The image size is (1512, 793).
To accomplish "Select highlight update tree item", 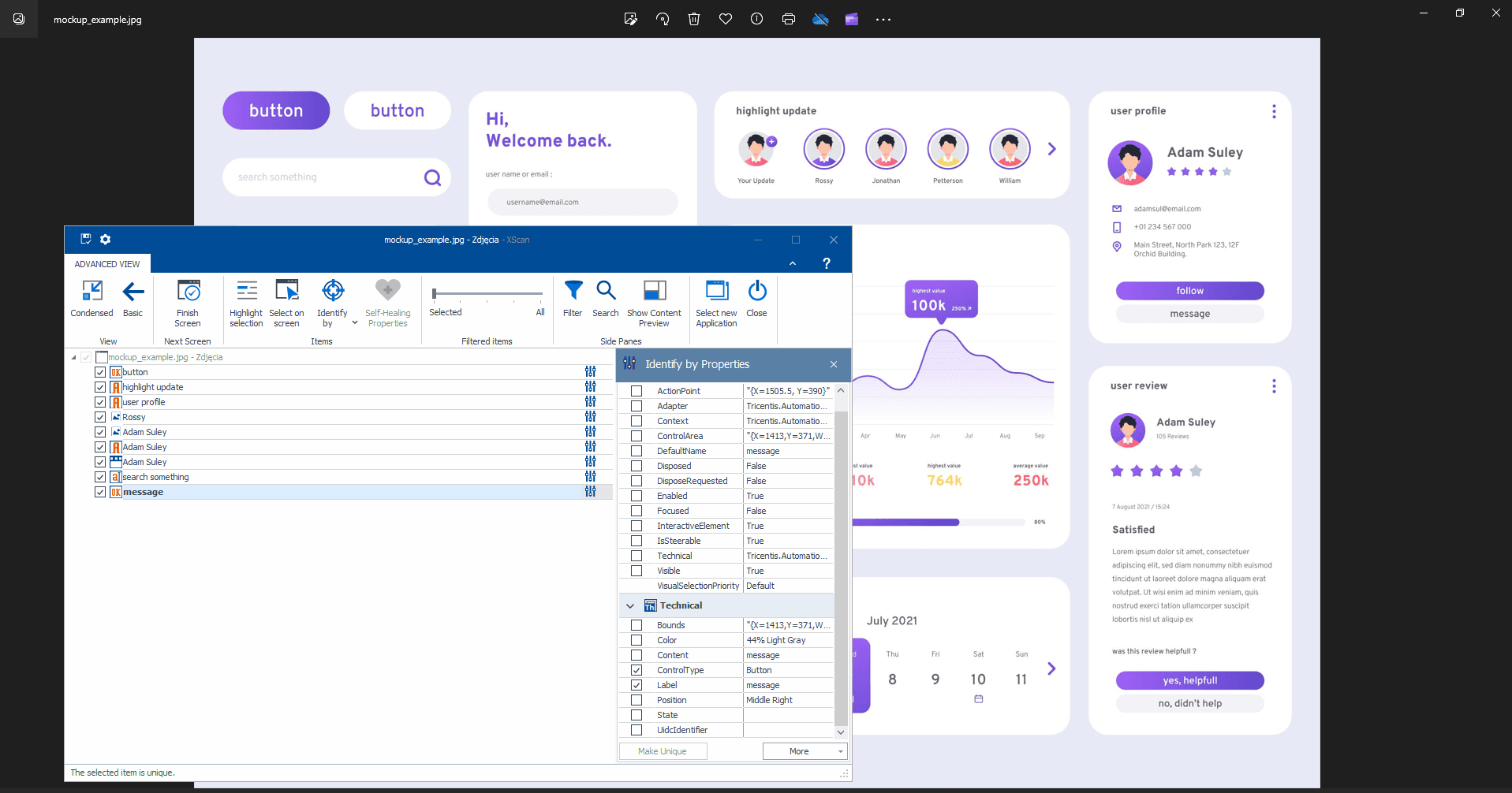I will (153, 387).
